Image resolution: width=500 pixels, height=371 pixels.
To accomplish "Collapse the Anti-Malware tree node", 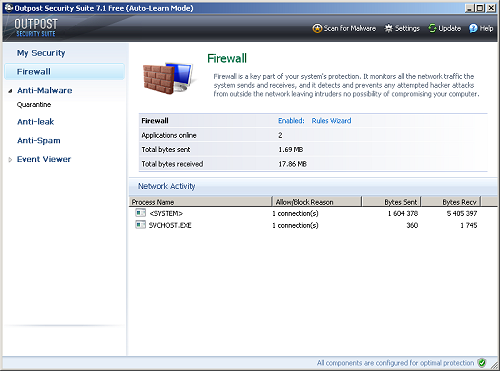I will (x=10, y=91).
